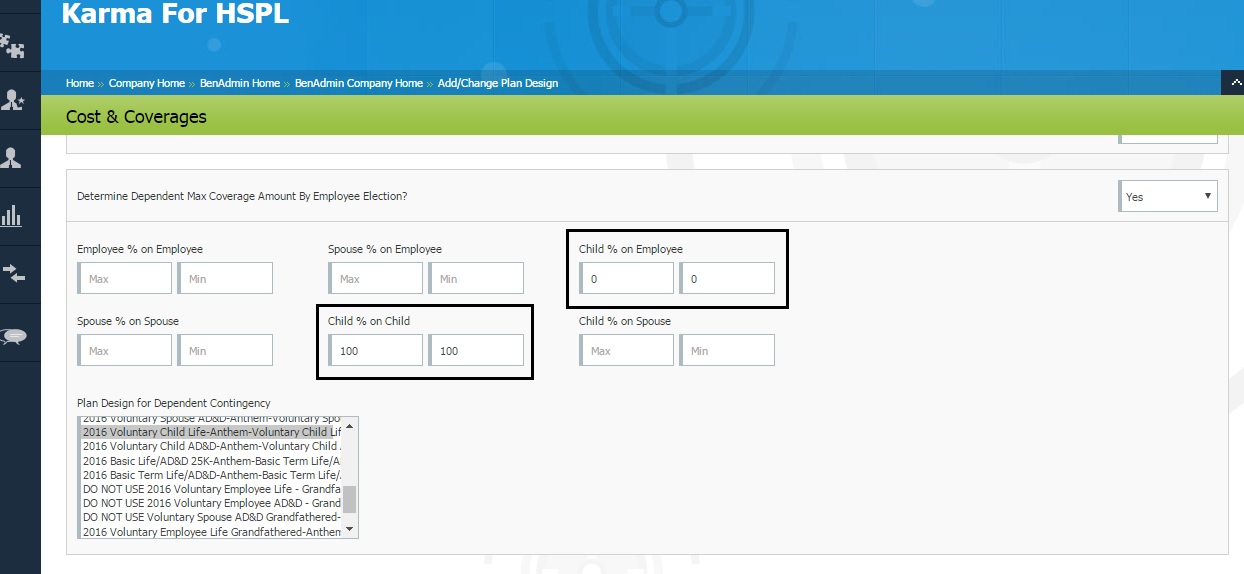Click Child % on Child first field
The height and width of the screenshot is (574, 1244).
pyautogui.click(x=376, y=351)
